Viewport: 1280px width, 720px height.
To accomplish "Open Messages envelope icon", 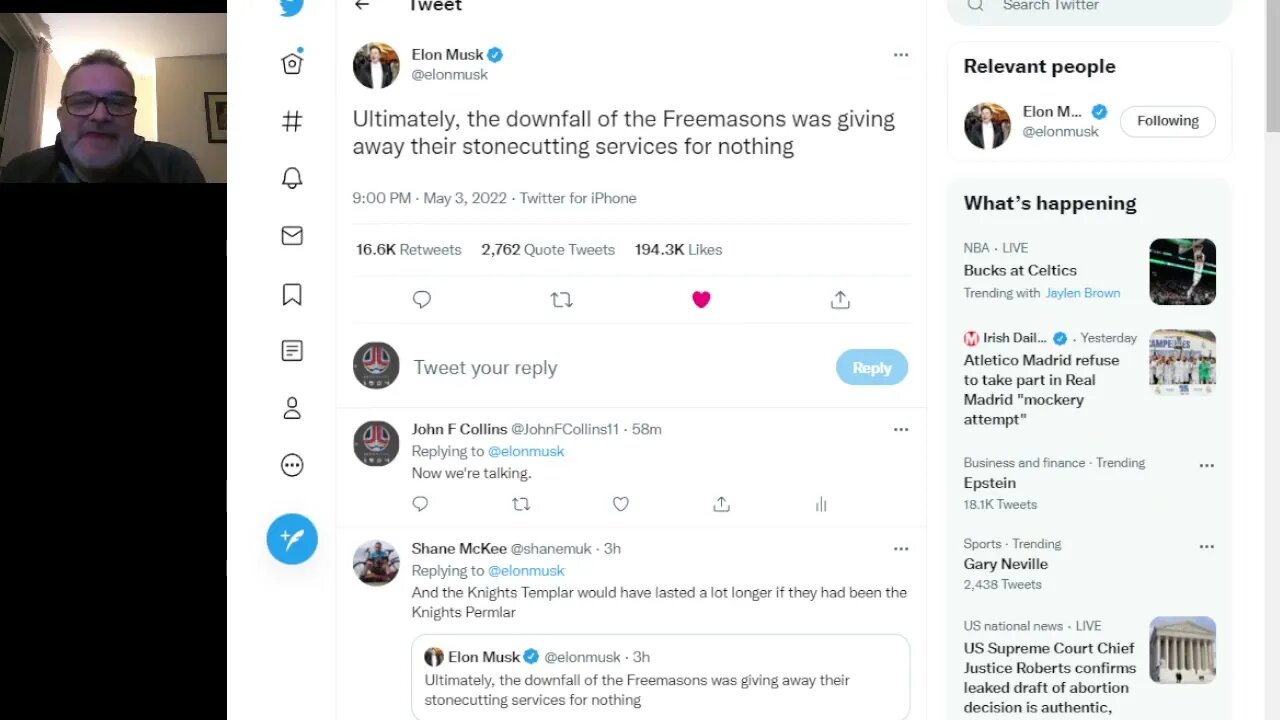I will coord(292,236).
